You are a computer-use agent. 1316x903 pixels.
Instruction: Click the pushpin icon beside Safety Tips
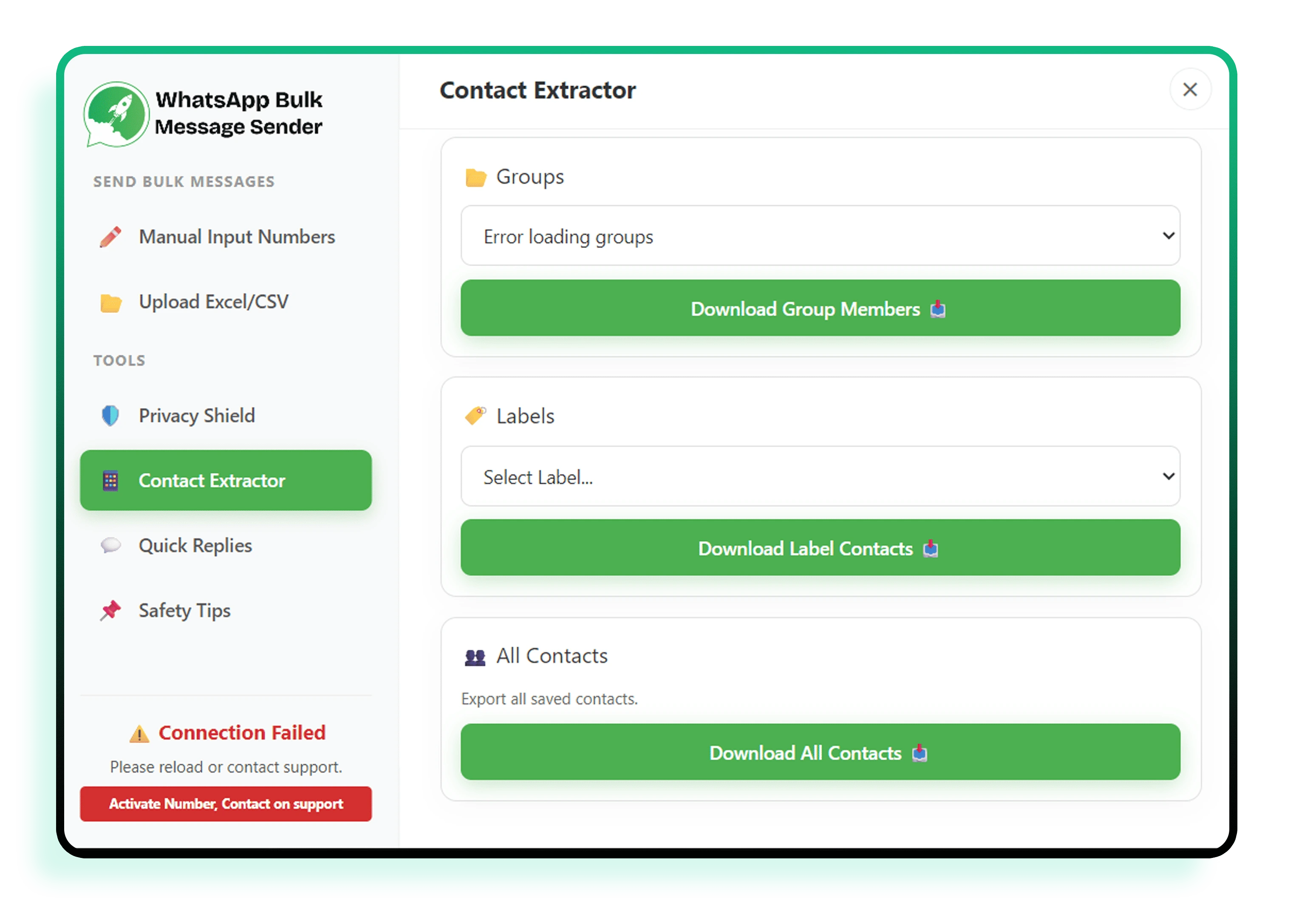[x=111, y=610]
